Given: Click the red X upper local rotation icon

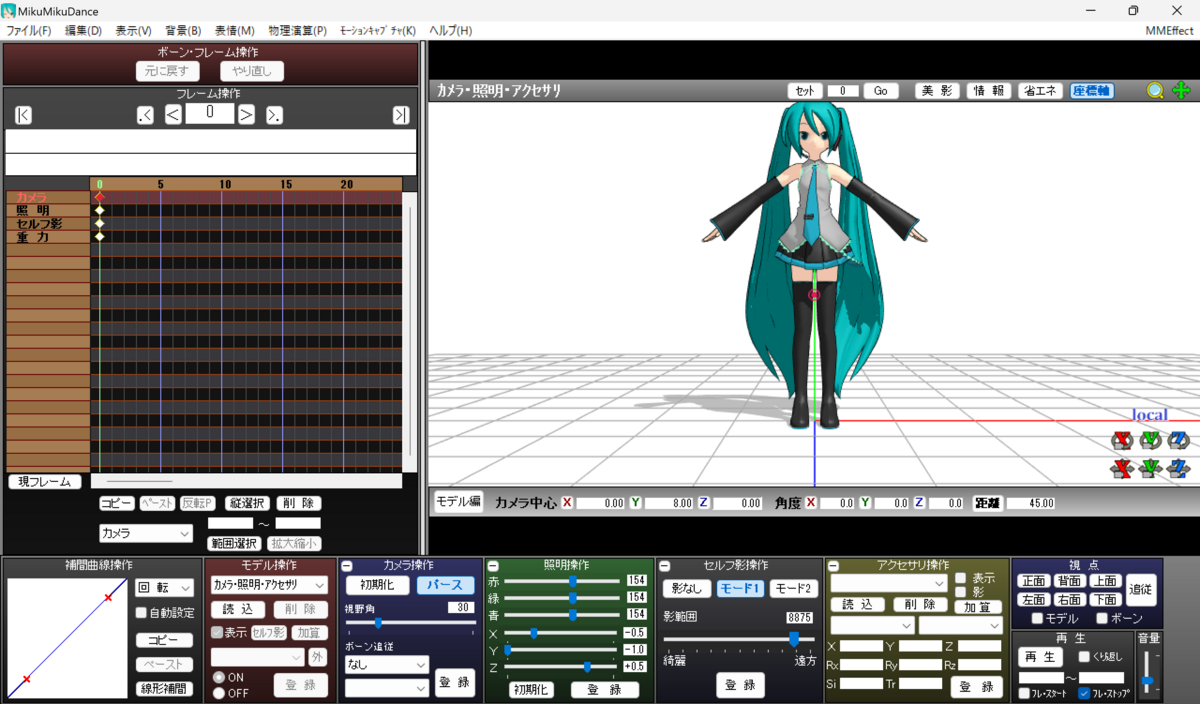Looking at the screenshot, I should (1122, 440).
